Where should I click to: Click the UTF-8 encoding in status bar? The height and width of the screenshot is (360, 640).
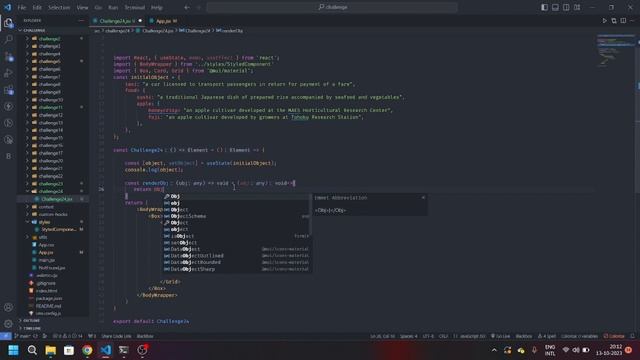[428, 336]
